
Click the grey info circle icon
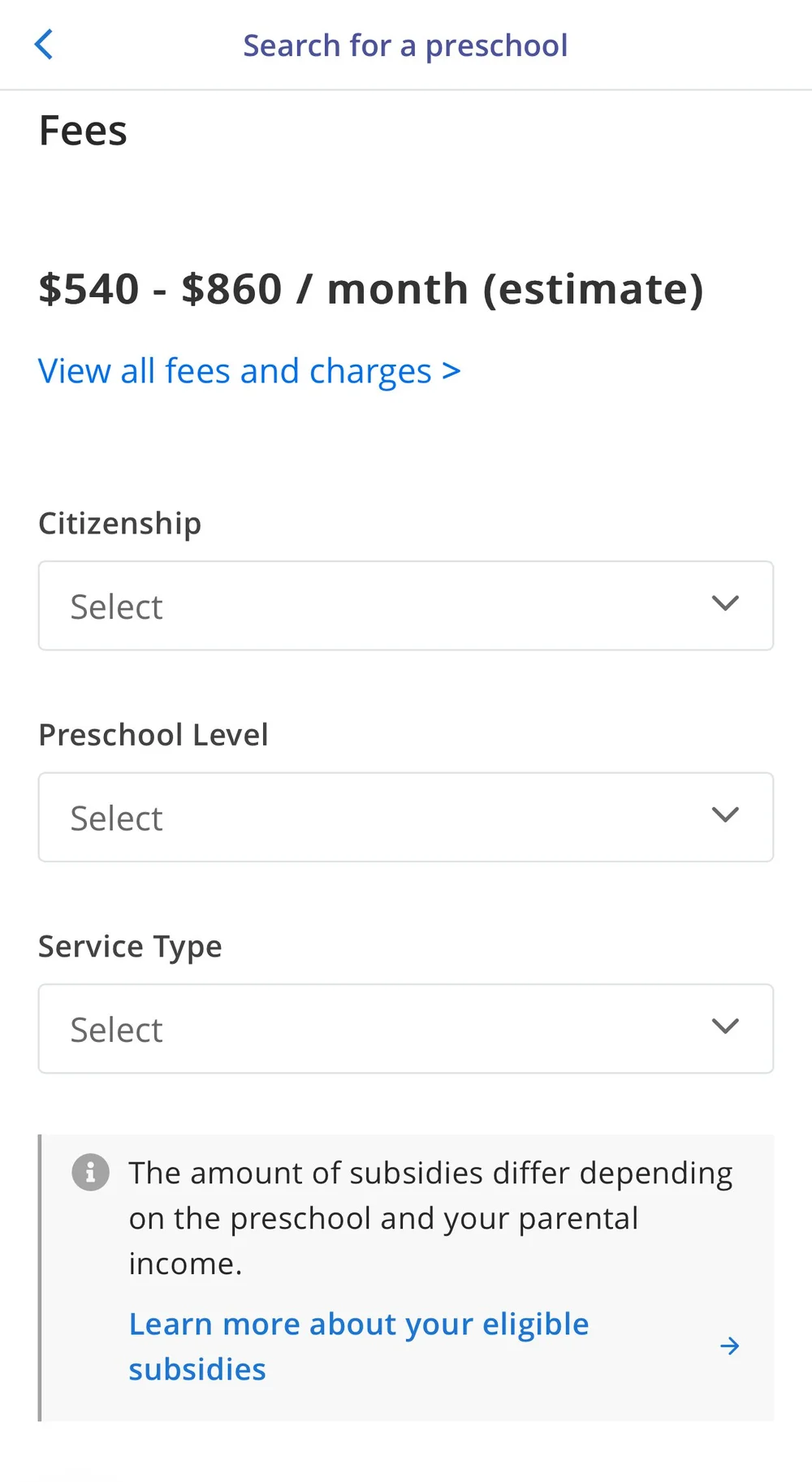90,1173
